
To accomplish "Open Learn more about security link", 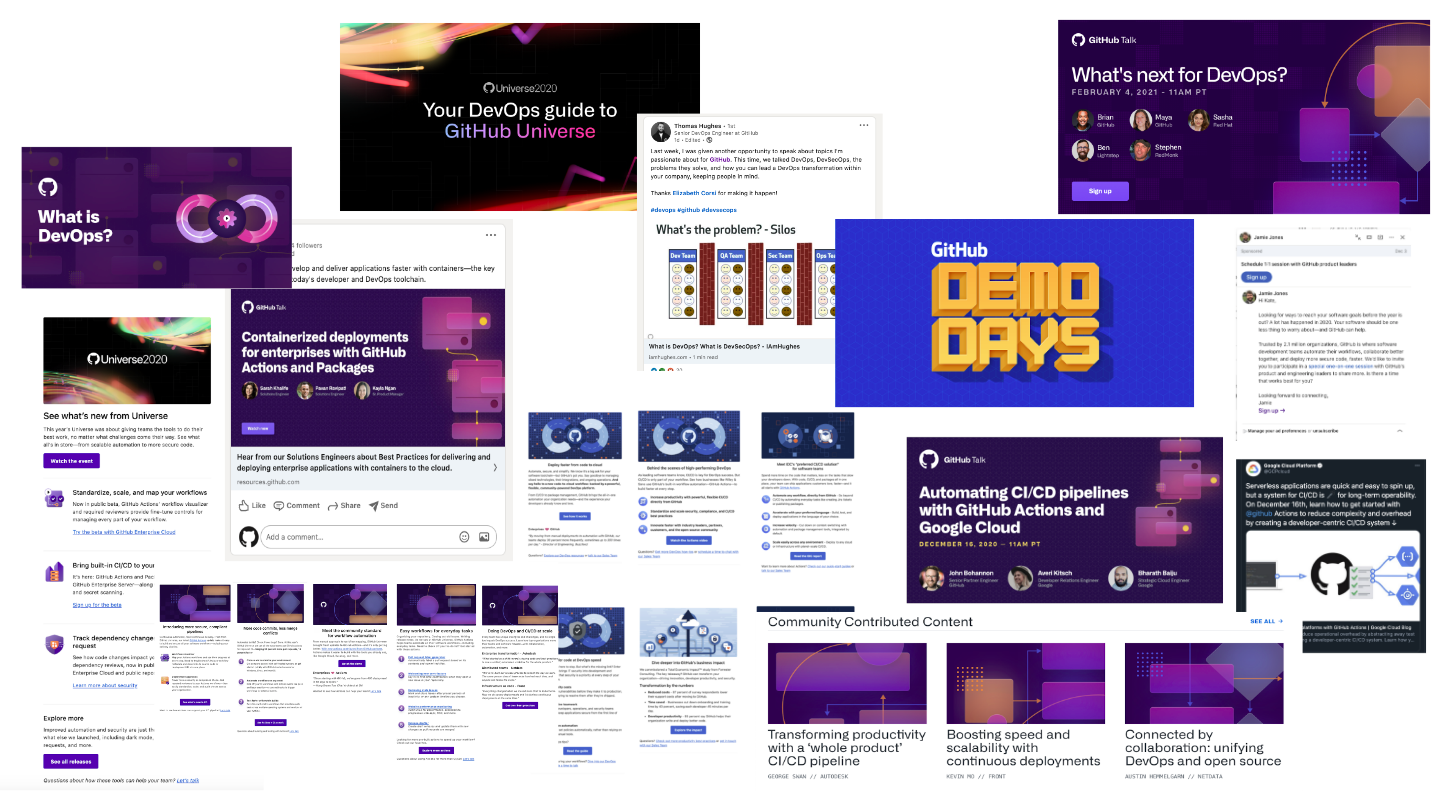I will (105, 685).
